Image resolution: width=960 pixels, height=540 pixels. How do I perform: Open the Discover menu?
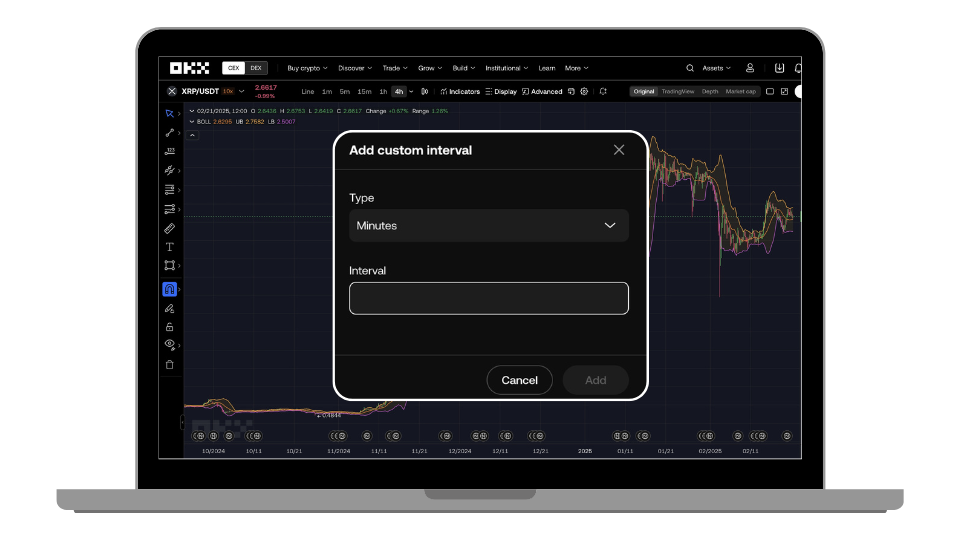[355, 68]
